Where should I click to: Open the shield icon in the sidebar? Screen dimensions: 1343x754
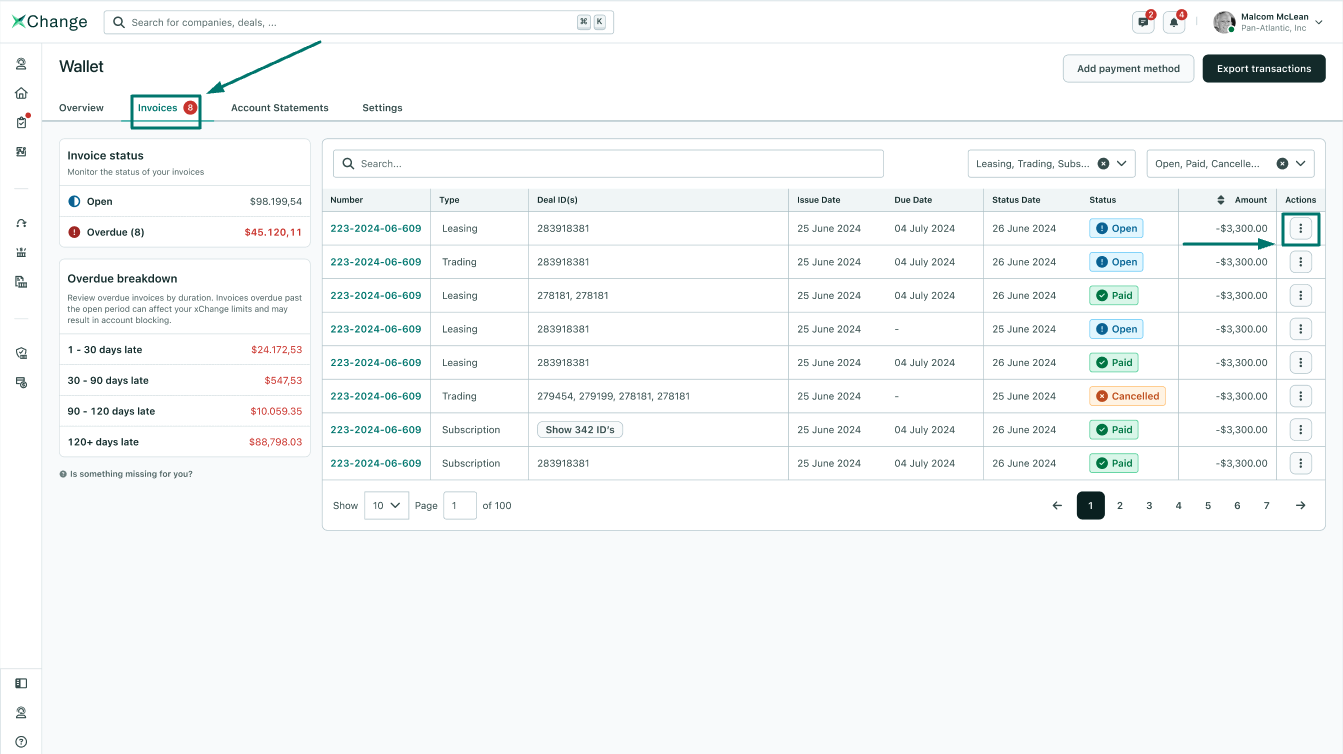pos(21,353)
